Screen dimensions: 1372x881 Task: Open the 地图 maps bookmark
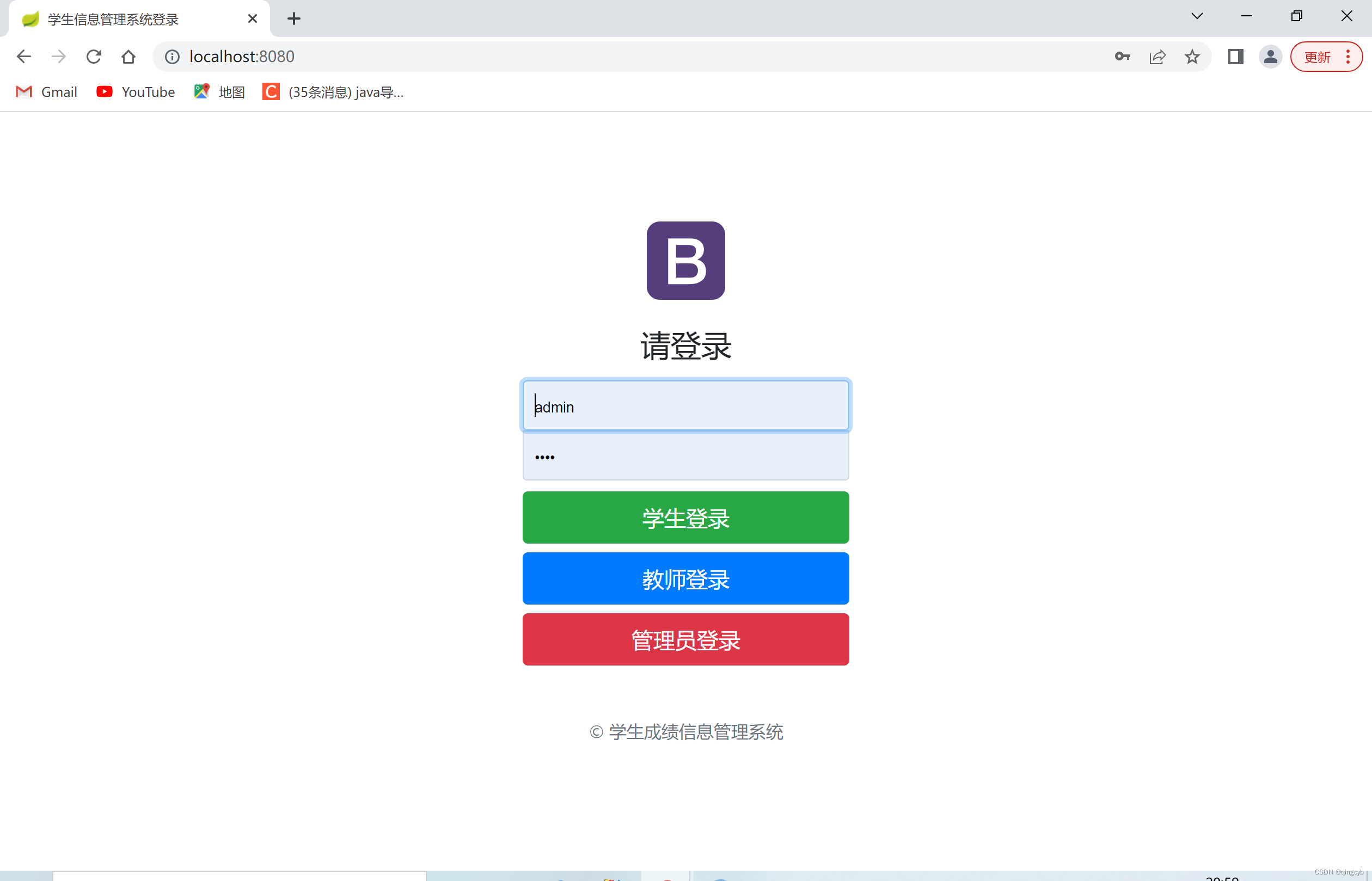click(x=220, y=92)
